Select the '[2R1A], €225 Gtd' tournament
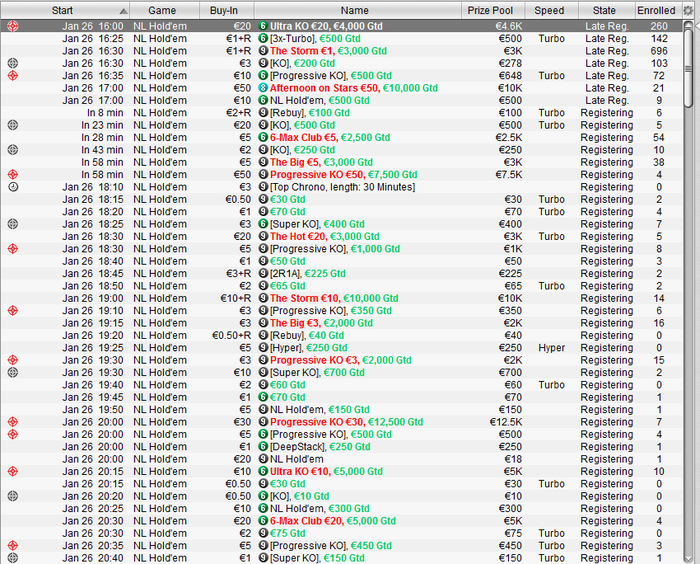The height and width of the screenshot is (564, 700). pyautogui.click(x=308, y=273)
